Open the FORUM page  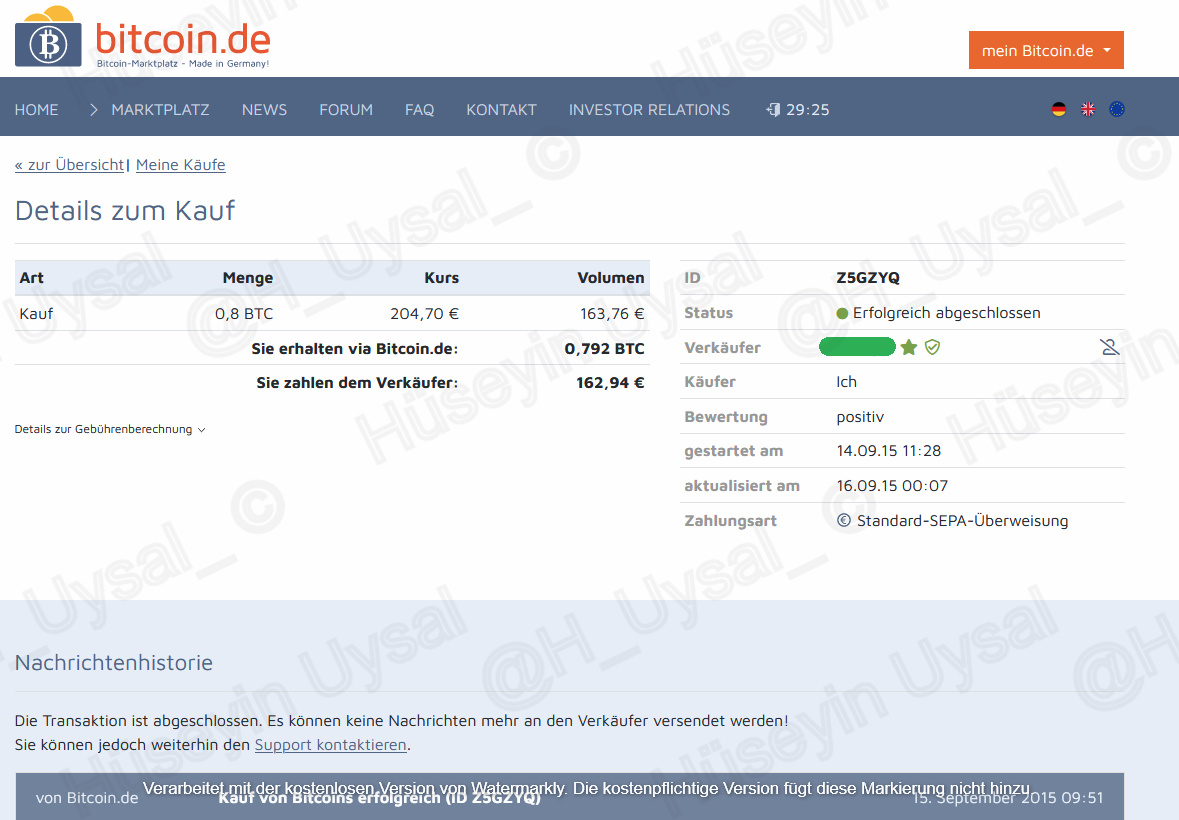[x=346, y=110]
